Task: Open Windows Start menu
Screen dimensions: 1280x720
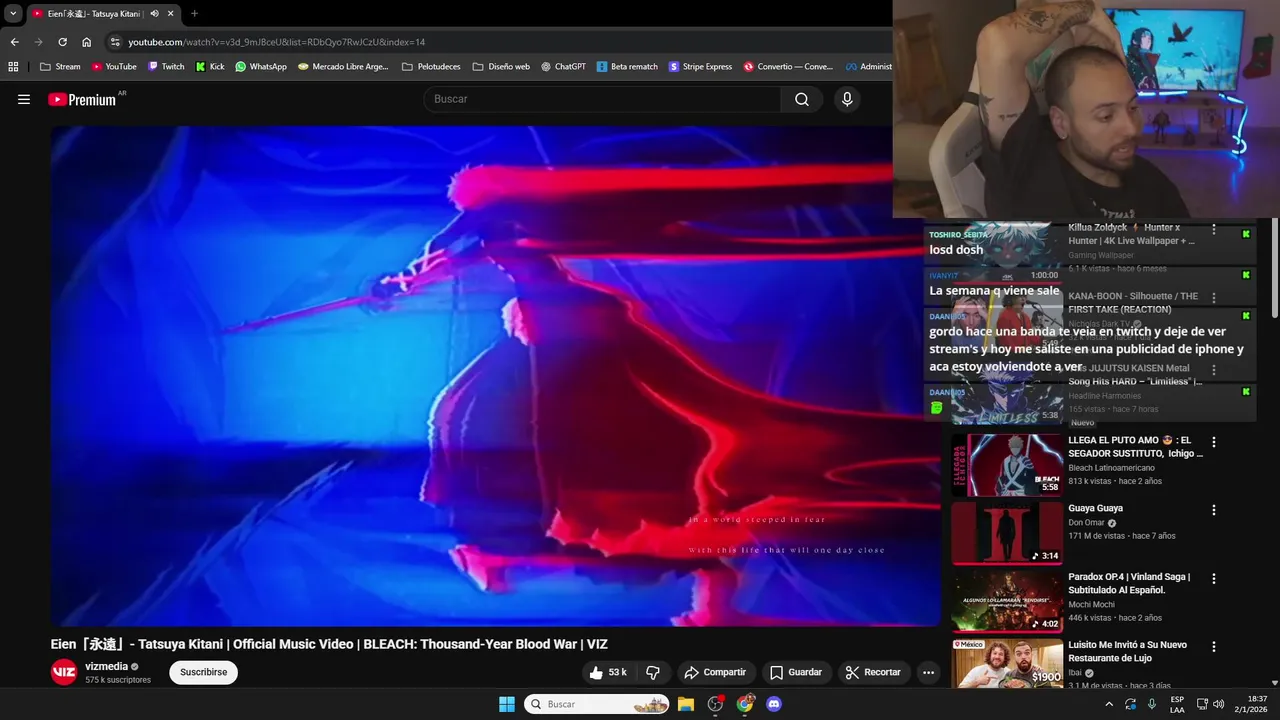Action: 507,704
